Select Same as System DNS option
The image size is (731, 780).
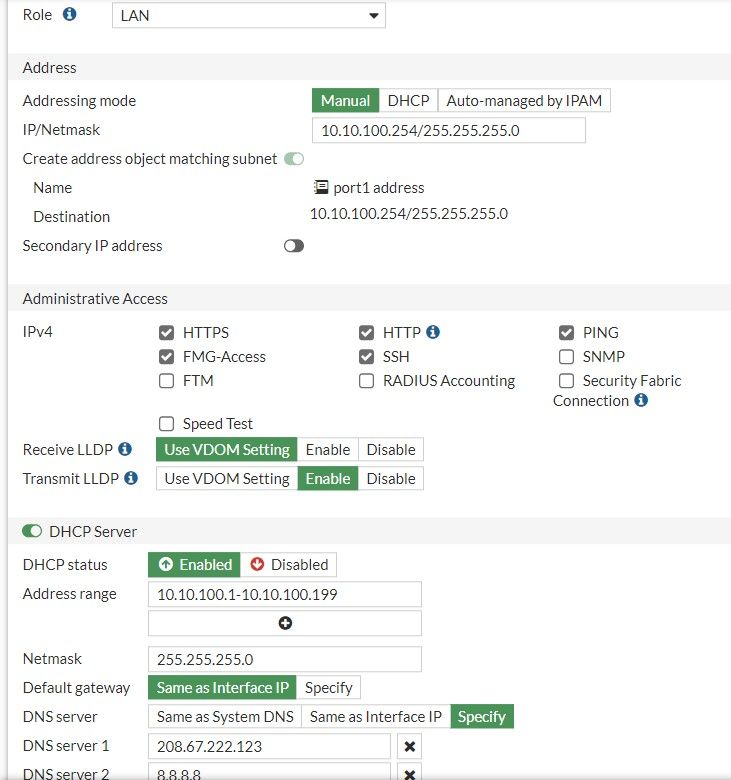(x=225, y=716)
